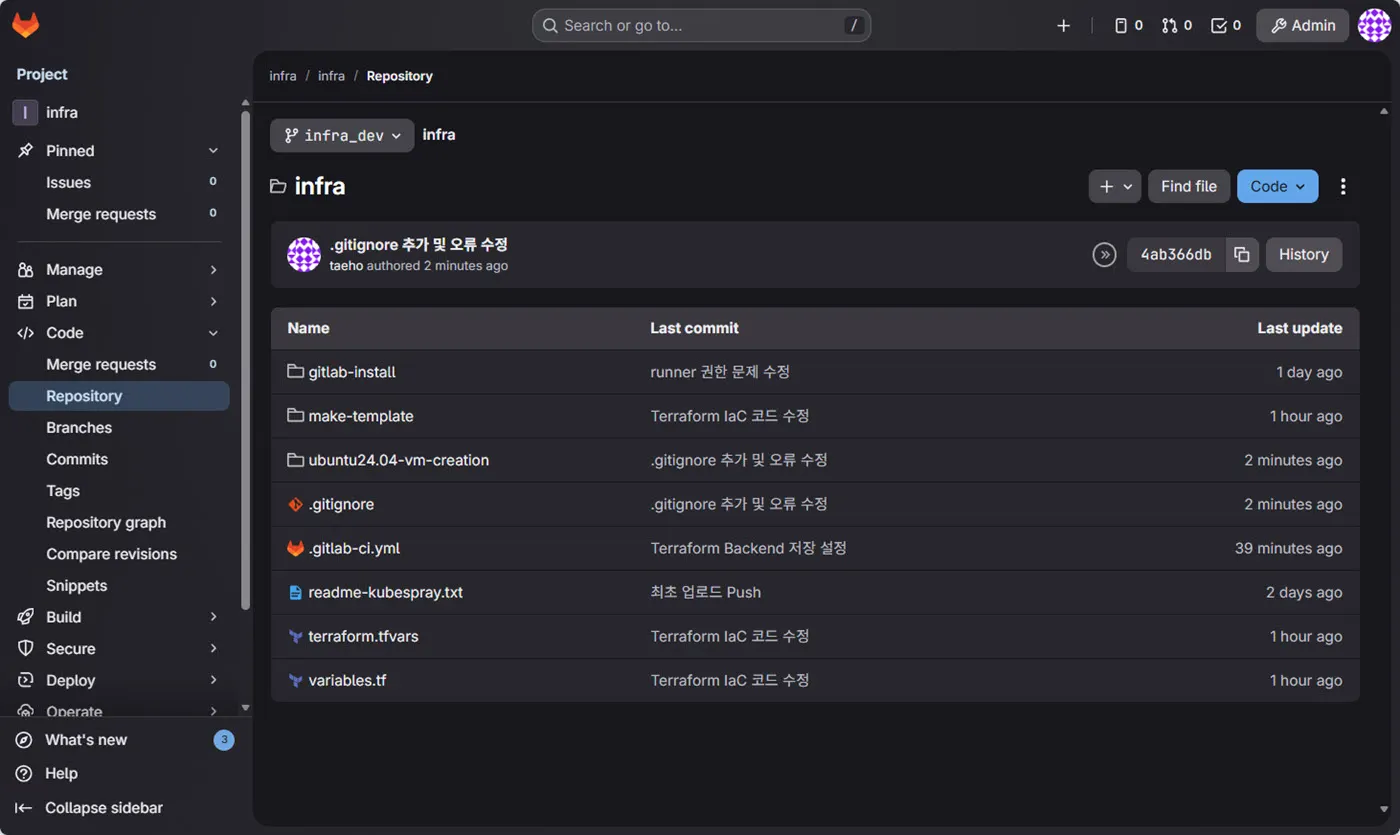Open pinned Issues in sidebar
1400x835 pixels.
coord(119,183)
